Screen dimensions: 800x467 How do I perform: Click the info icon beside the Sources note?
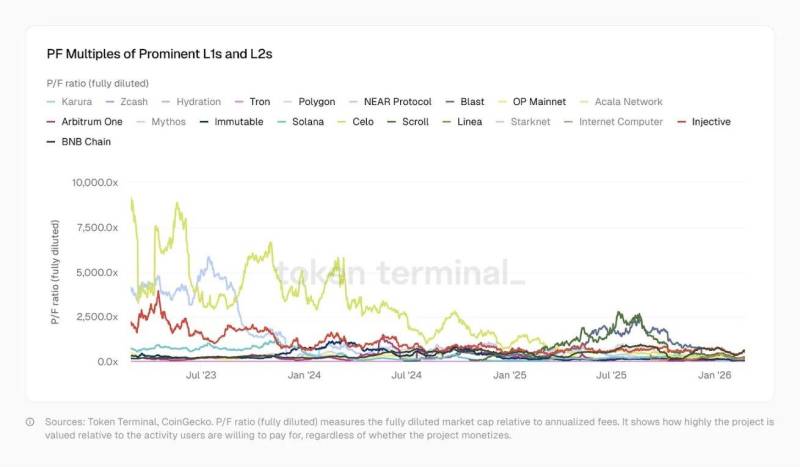tap(30, 422)
